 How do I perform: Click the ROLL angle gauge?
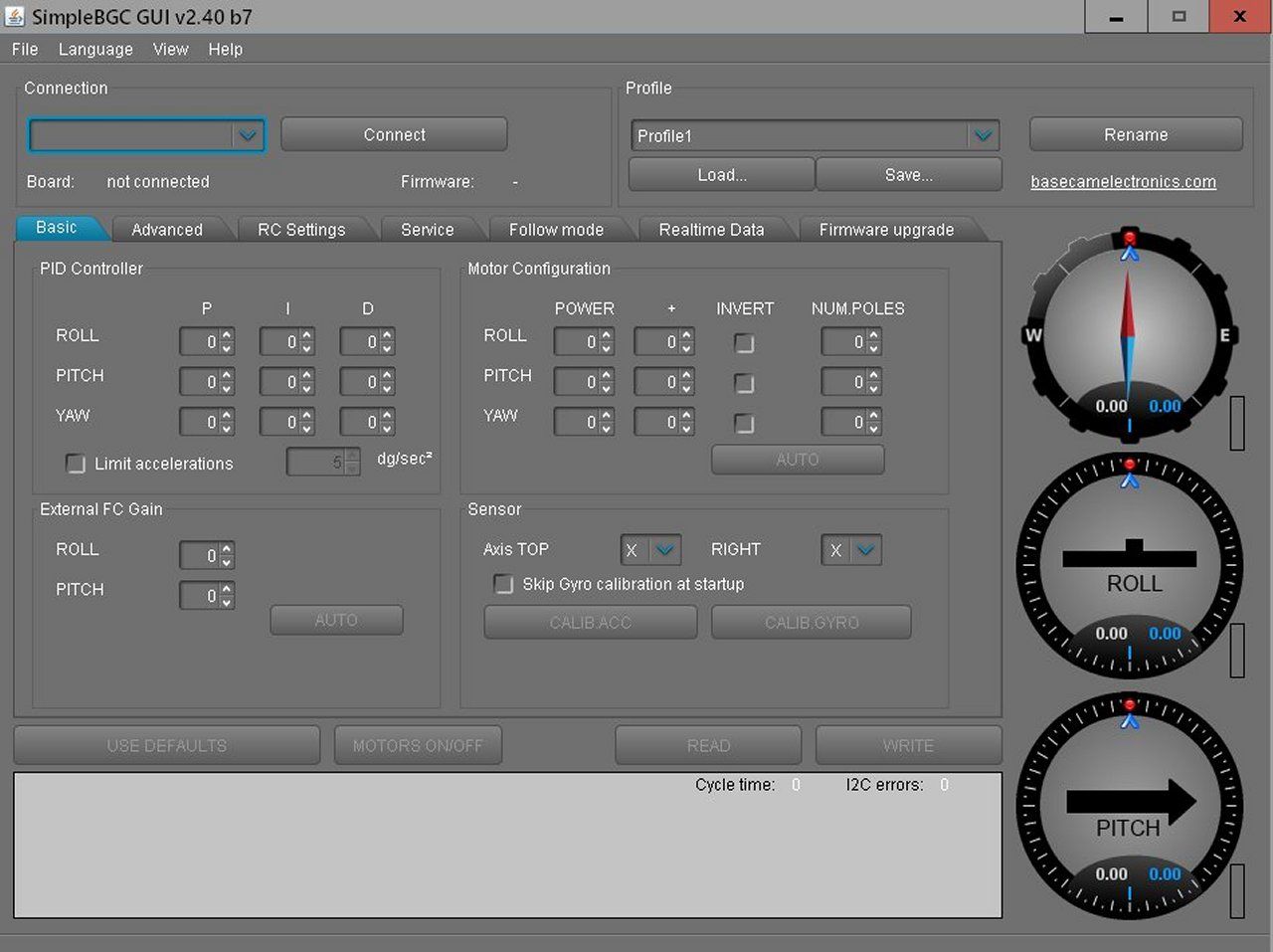pos(1129,565)
